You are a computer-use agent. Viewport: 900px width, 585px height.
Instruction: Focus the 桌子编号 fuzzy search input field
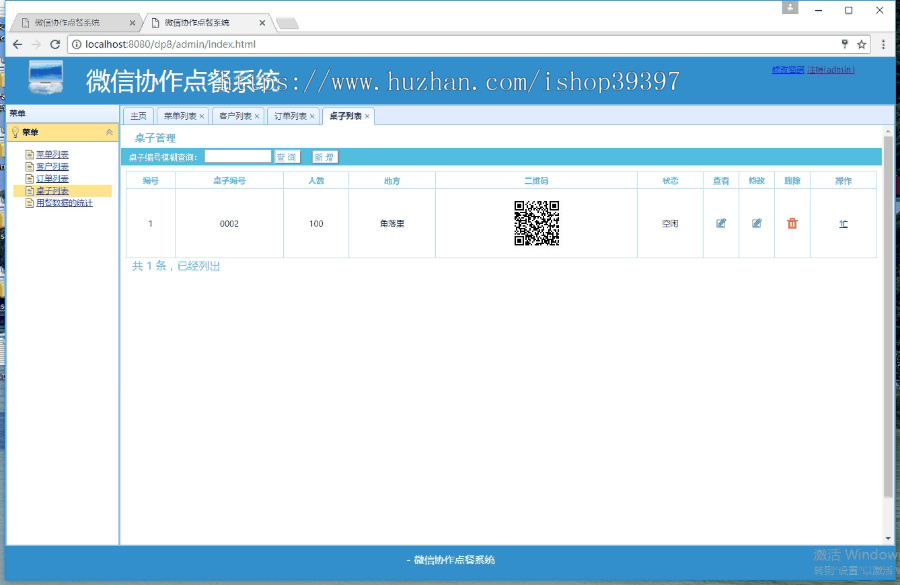coord(238,156)
